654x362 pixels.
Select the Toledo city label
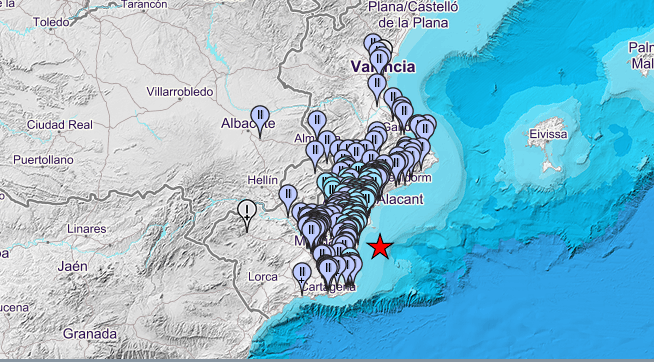click(51, 22)
